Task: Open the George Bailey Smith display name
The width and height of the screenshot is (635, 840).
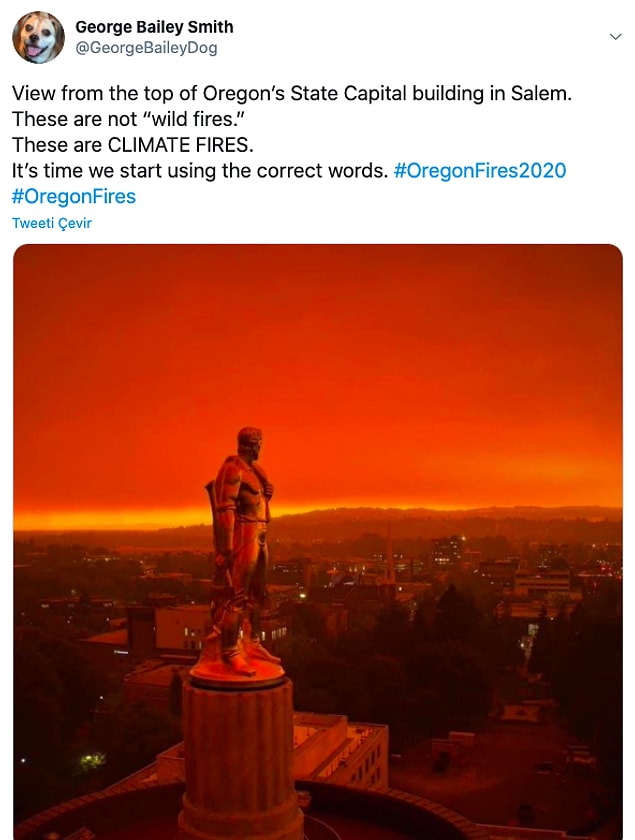Action: pyautogui.click(x=154, y=27)
